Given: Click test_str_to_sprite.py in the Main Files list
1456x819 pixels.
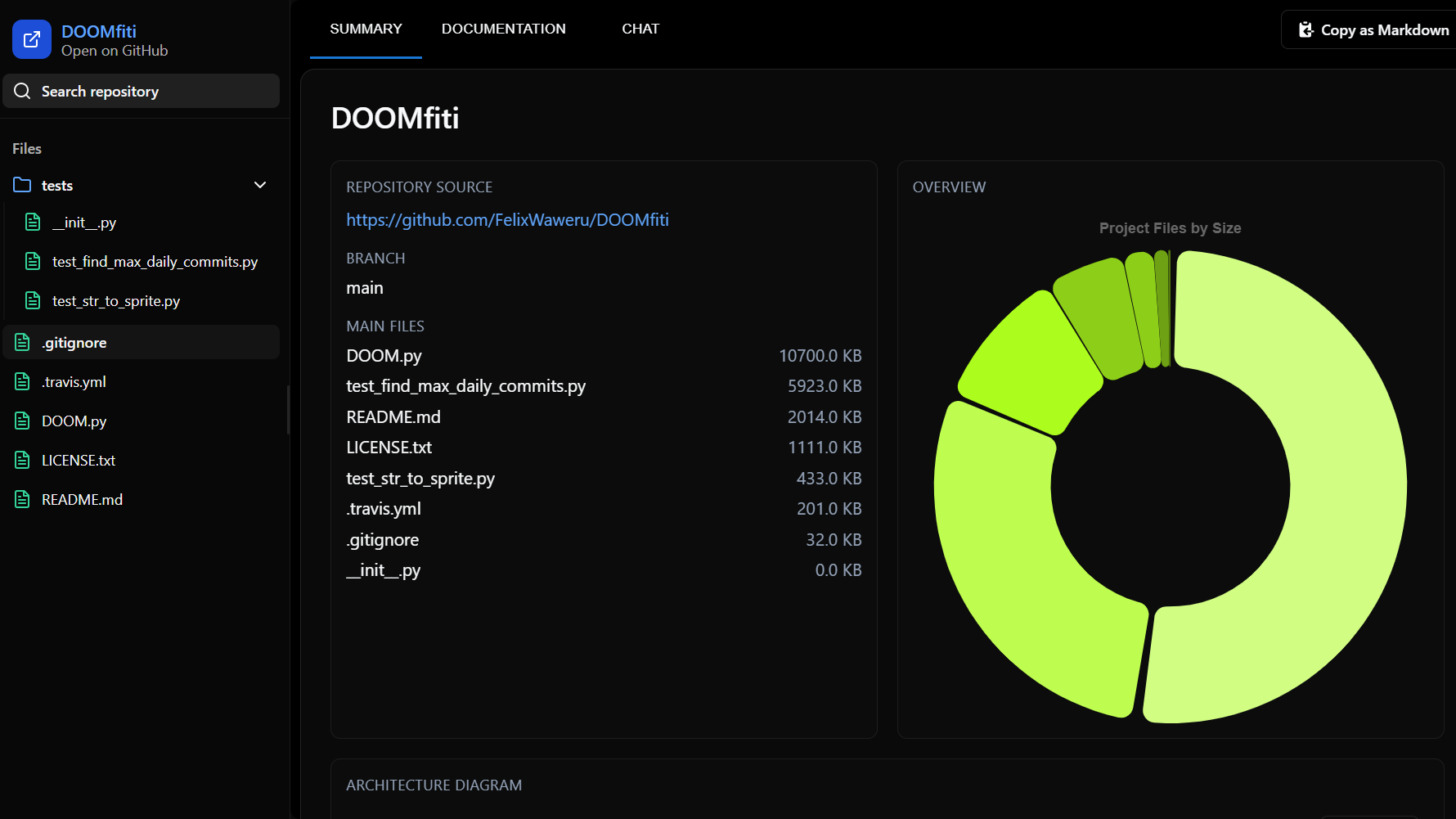Looking at the screenshot, I should click(420, 478).
